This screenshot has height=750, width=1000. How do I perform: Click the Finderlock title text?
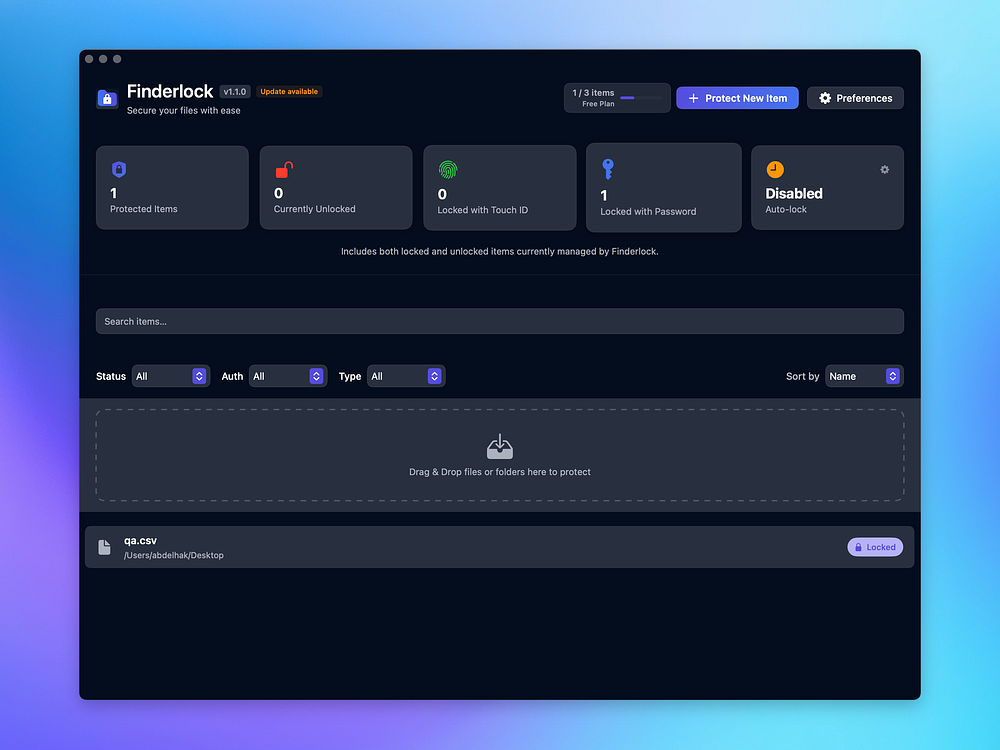pos(170,92)
